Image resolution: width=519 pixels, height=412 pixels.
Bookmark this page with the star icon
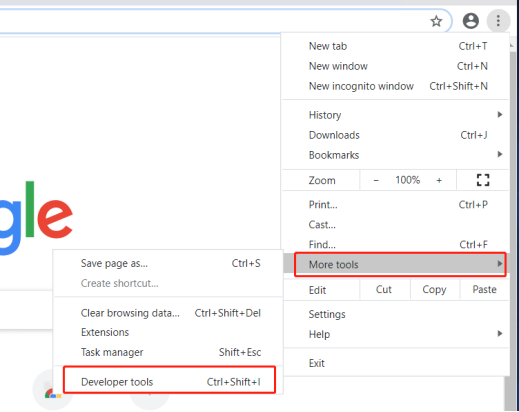pyautogui.click(x=436, y=21)
